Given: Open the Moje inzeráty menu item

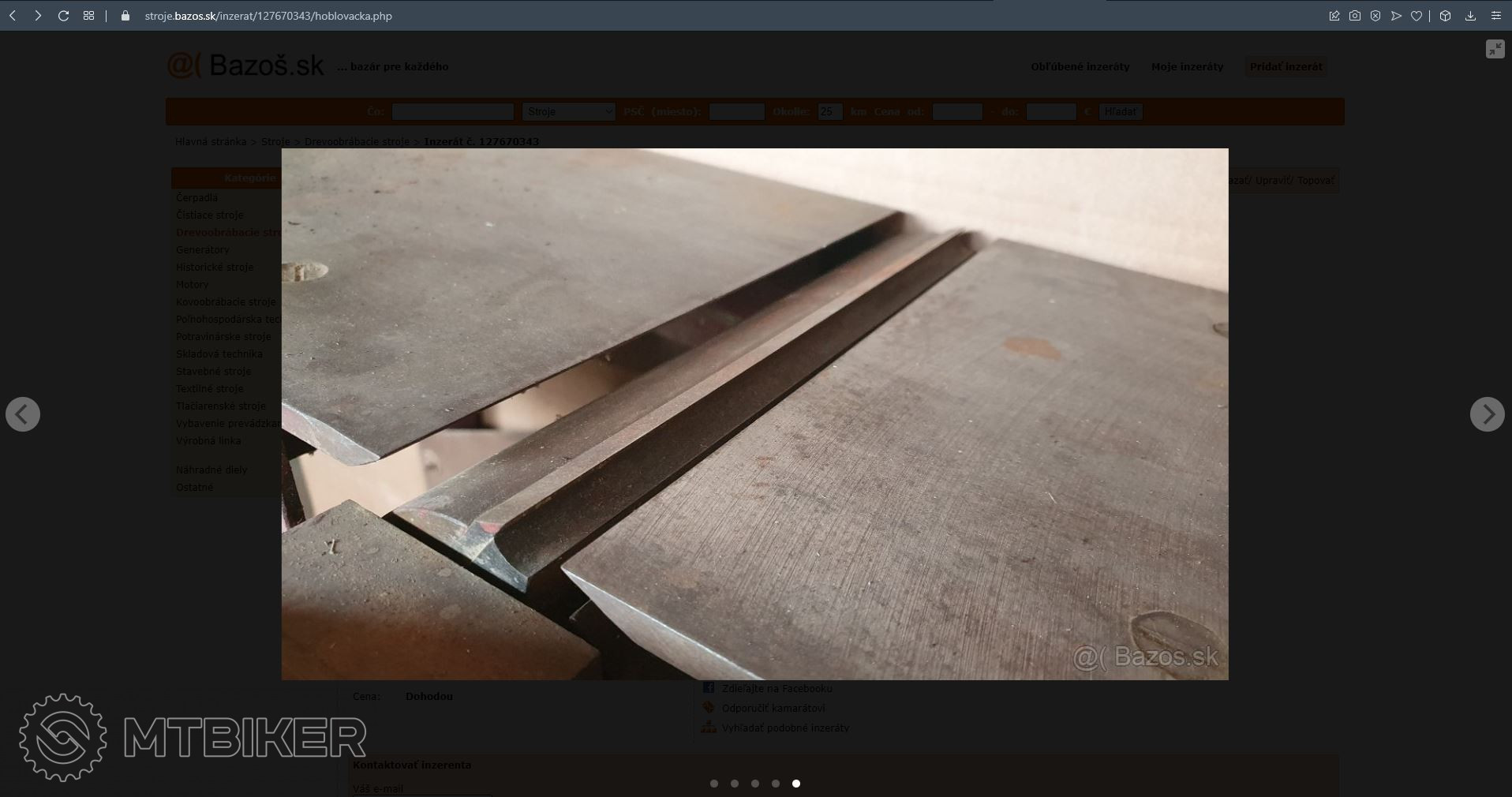Looking at the screenshot, I should (1187, 67).
